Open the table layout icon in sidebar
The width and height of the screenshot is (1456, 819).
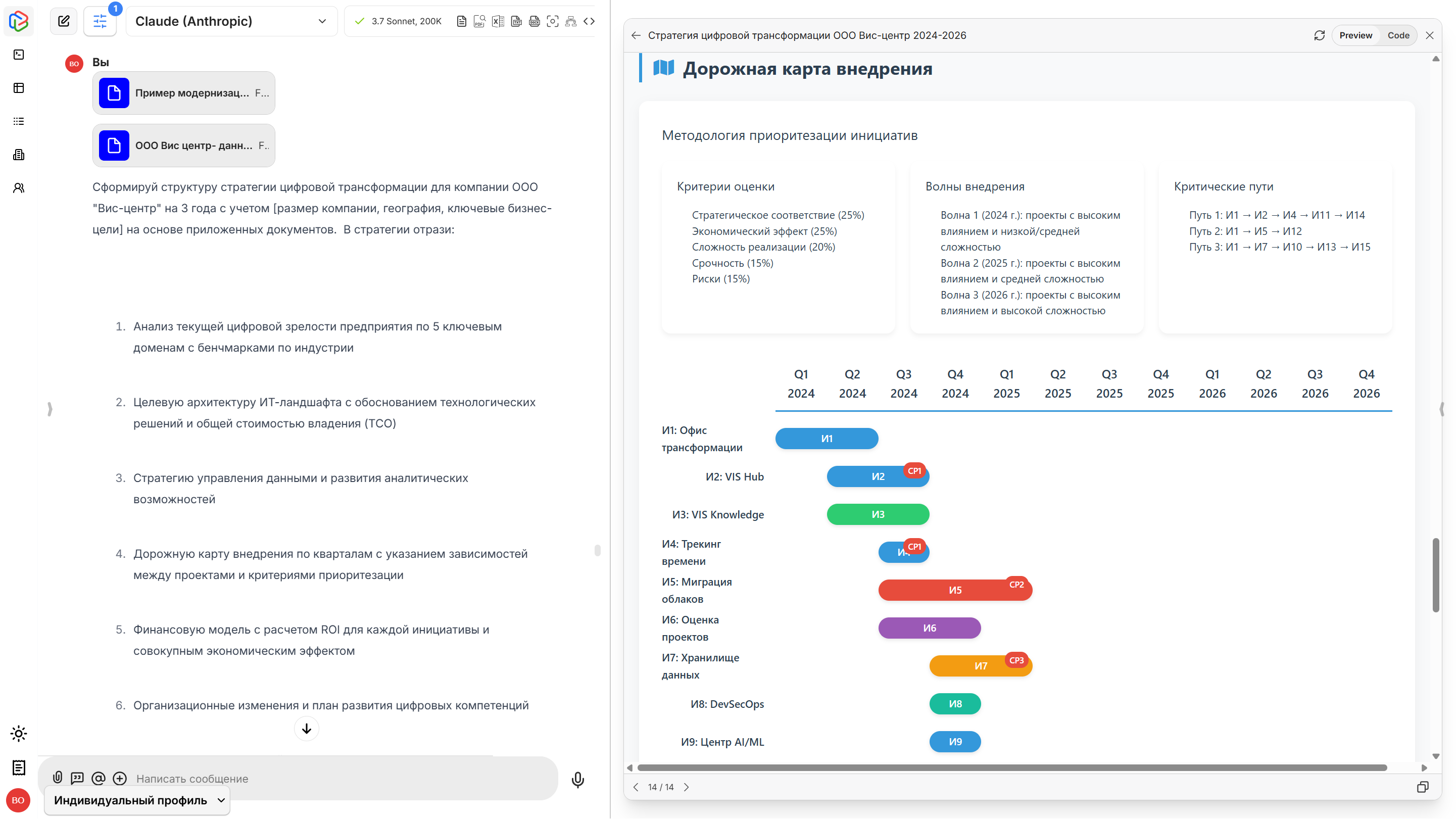[x=19, y=87]
